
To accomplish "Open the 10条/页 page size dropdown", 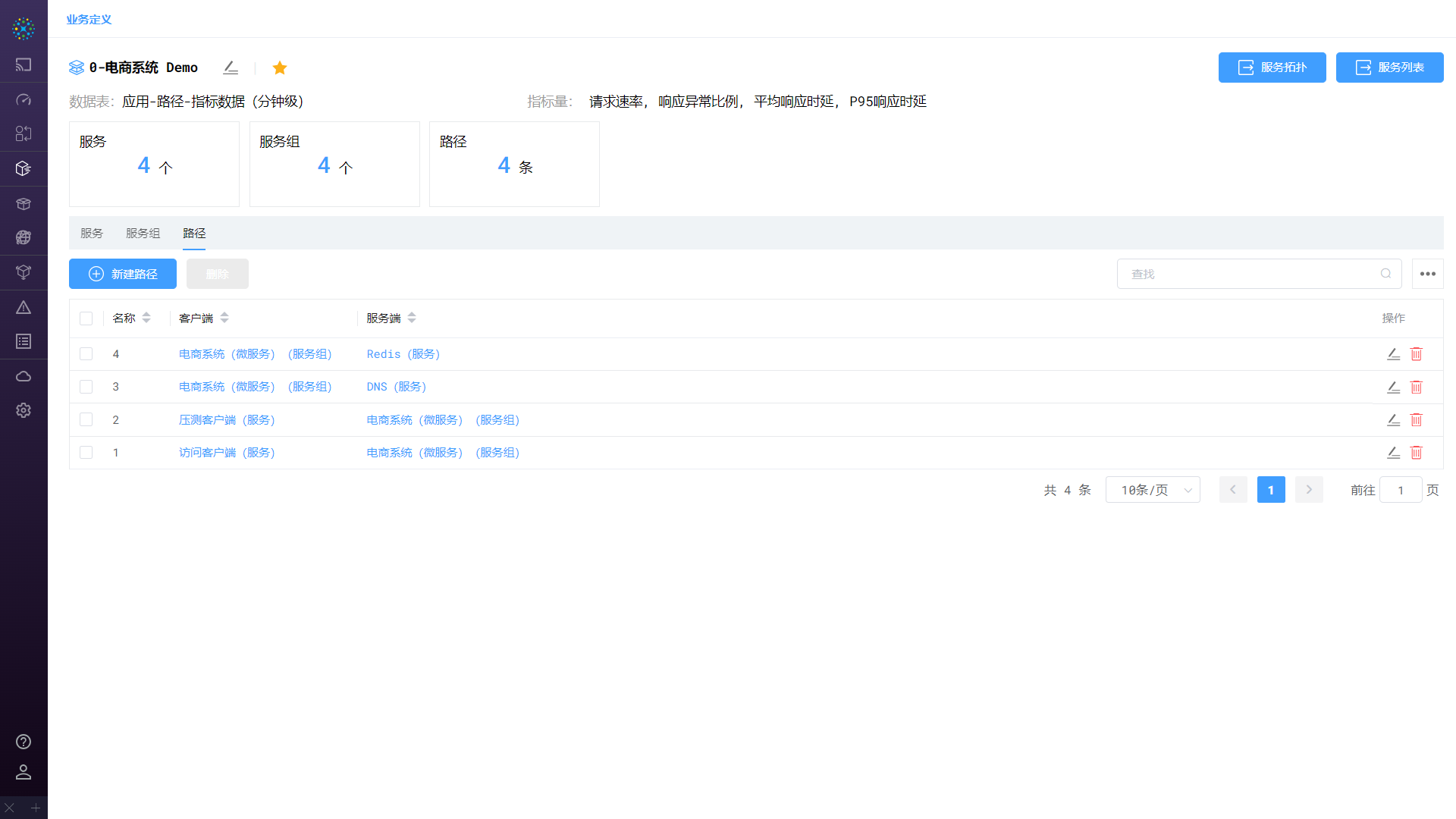I will [1153, 490].
